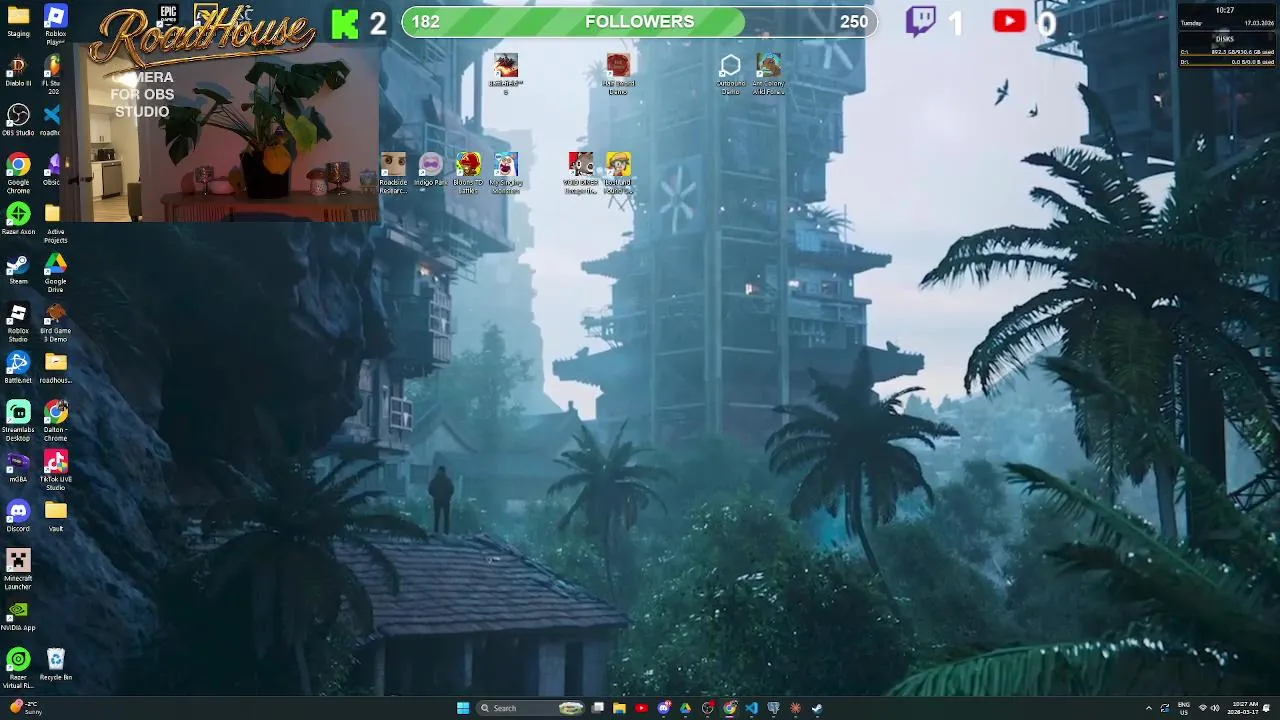Launch Razer Axon desktop icon
The image size is (1280, 720).
tap(18, 220)
